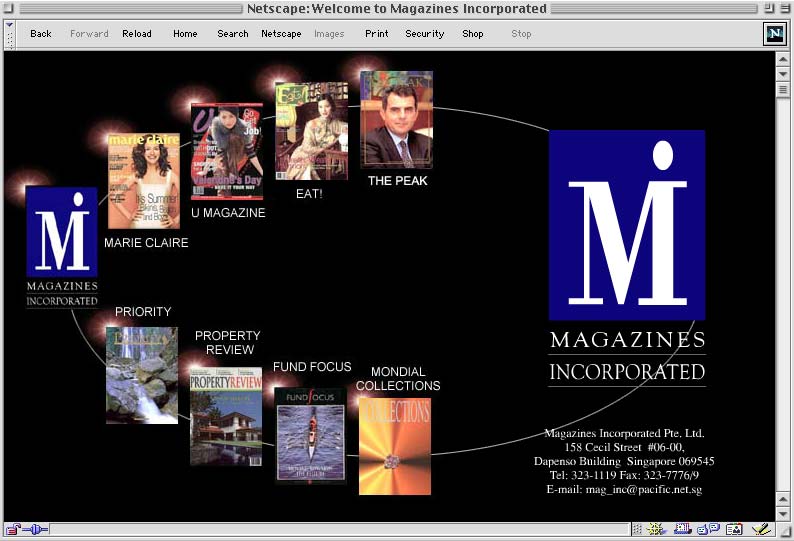Screen dimensions: 794x541
Task: Open the EAT! magazine cover
Action: (311, 131)
